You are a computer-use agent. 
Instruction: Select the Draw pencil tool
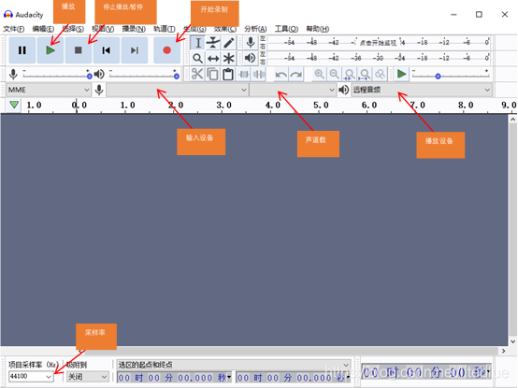pyautogui.click(x=228, y=43)
